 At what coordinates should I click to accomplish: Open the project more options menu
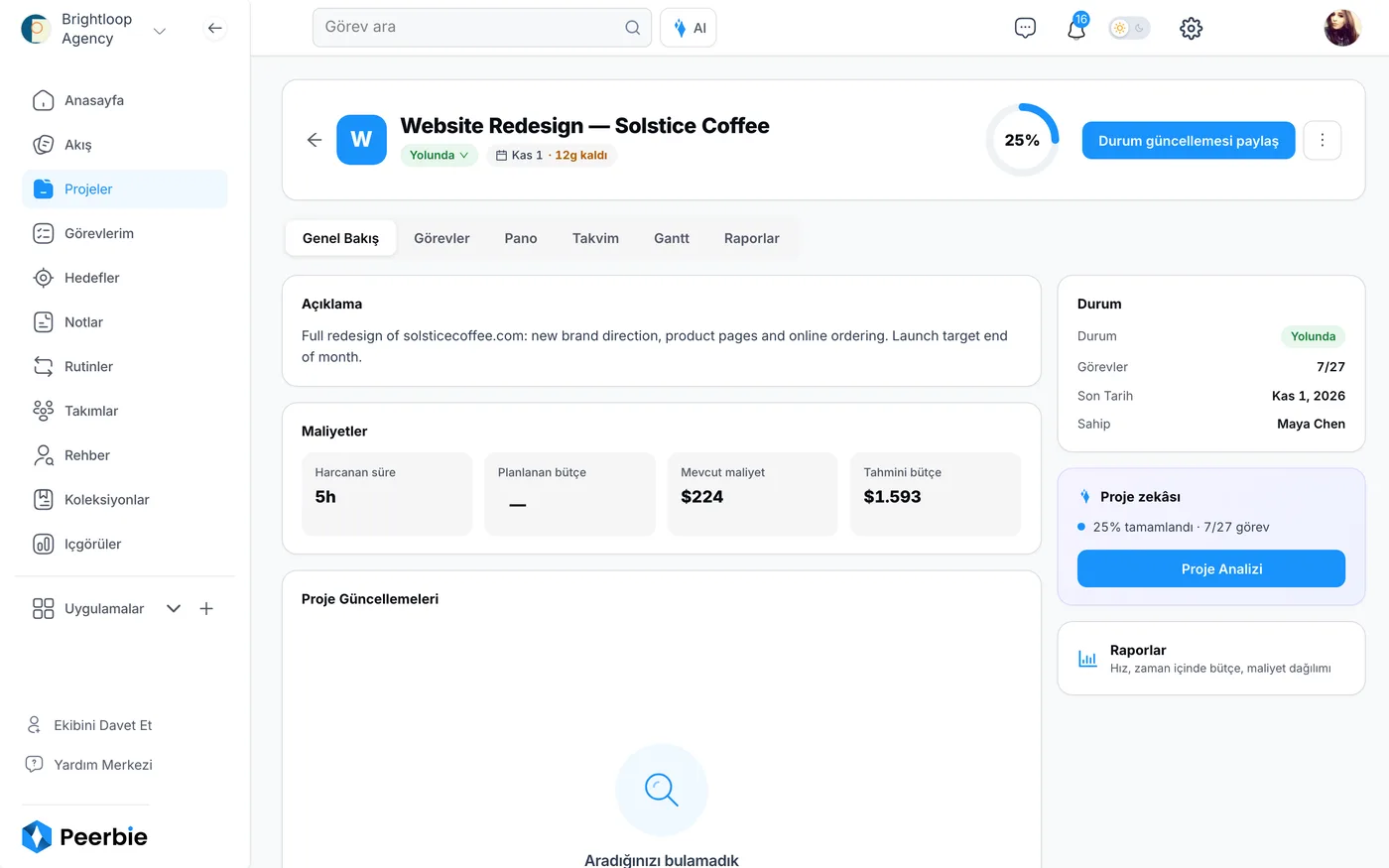[1323, 141]
